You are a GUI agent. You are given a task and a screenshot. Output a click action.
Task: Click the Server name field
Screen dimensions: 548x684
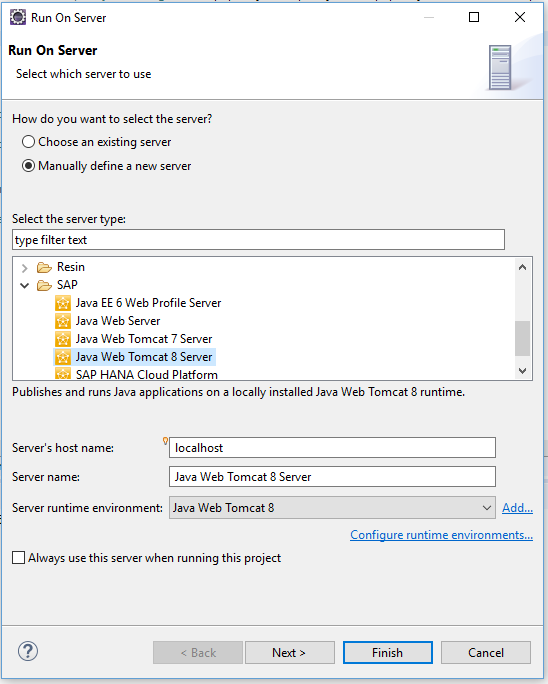pyautogui.click(x=332, y=476)
